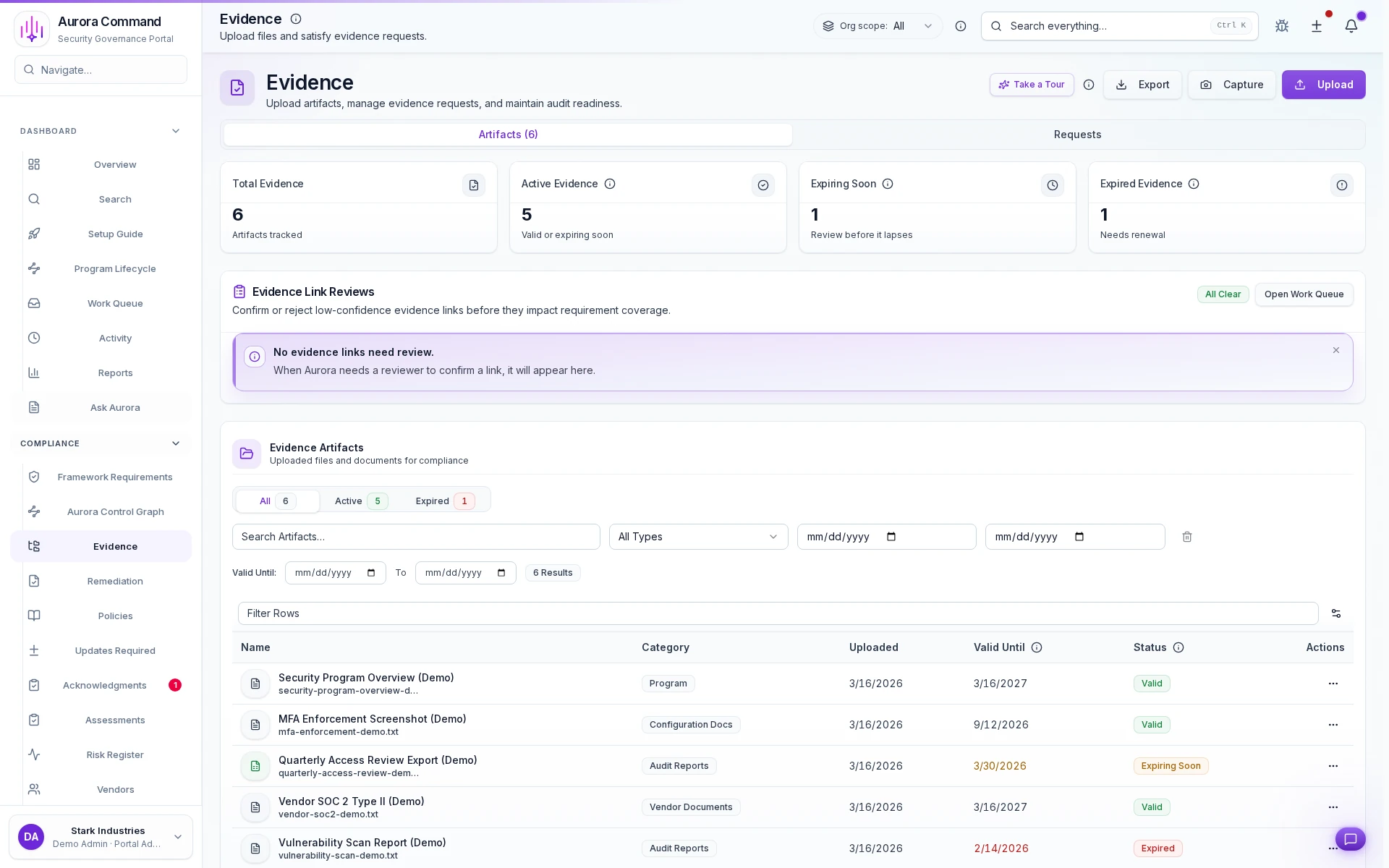The image size is (1389, 868).
Task: Collapse the Dashboard sidebar section
Action: pos(175,131)
